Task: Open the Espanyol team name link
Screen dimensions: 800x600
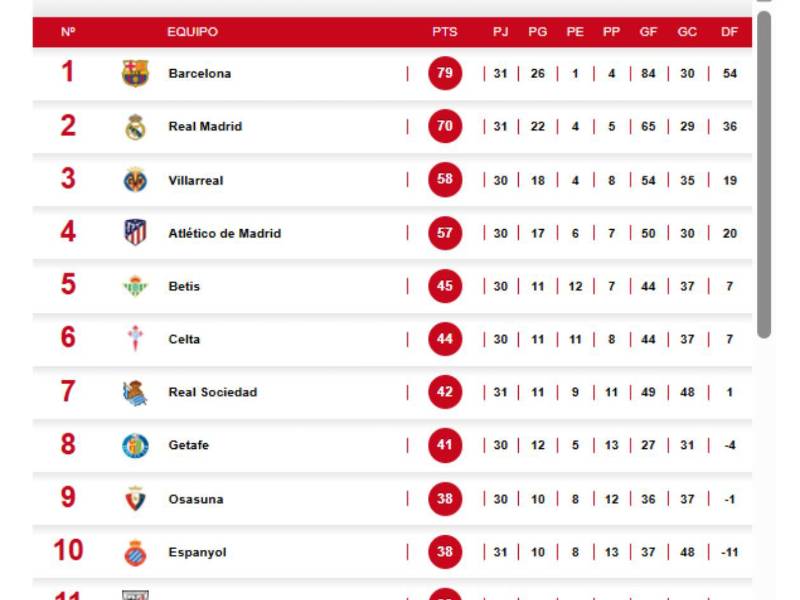Action: [197, 551]
